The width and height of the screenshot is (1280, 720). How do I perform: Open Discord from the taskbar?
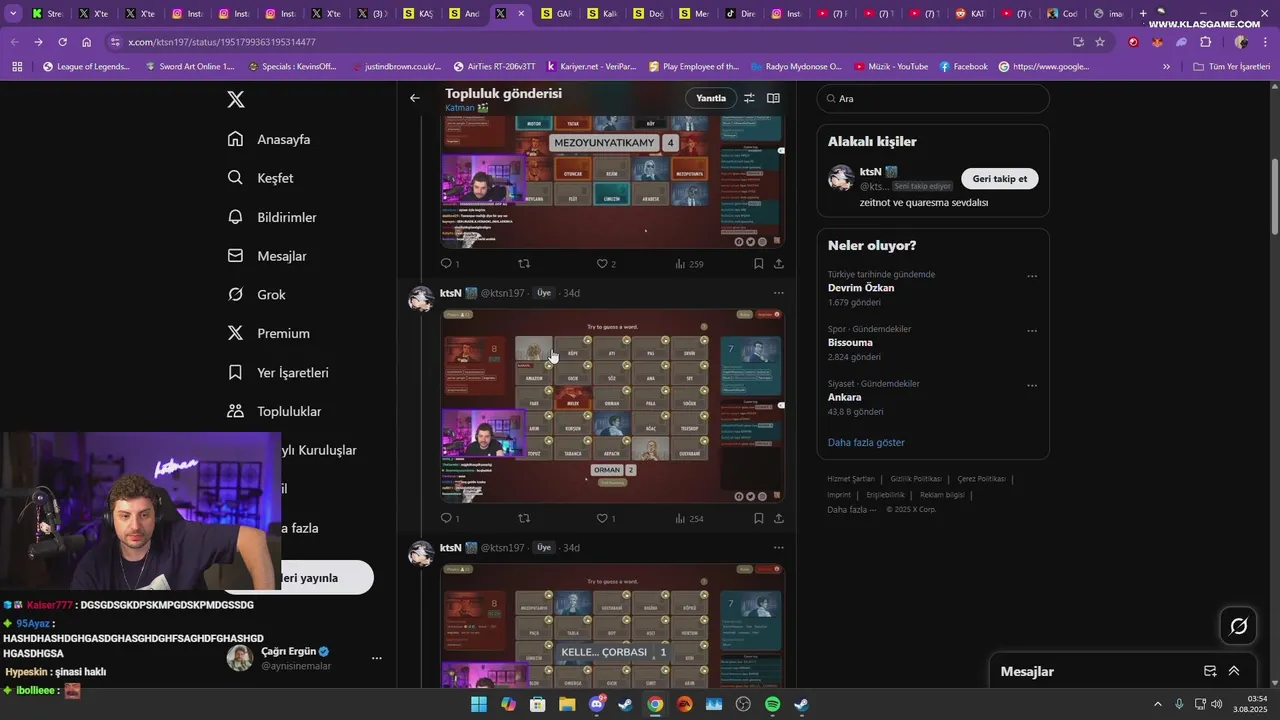[x=597, y=704]
